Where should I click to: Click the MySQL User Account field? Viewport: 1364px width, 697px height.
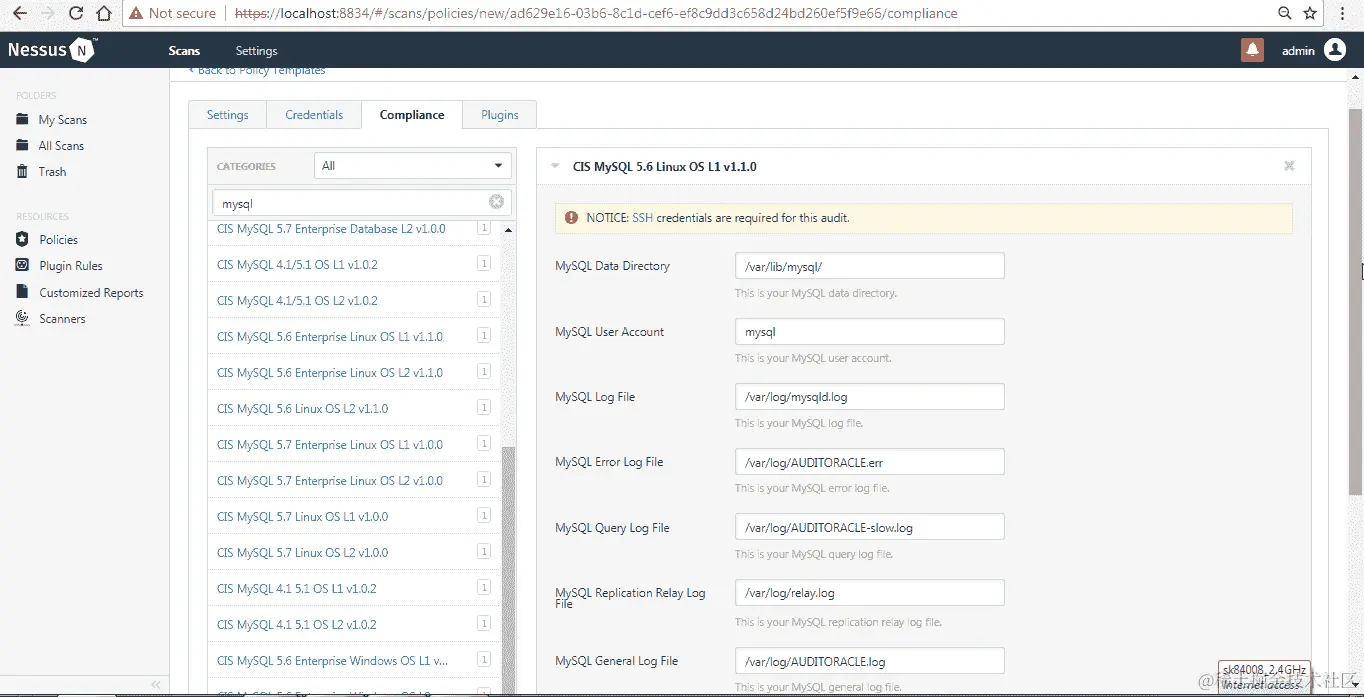click(x=870, y=331)
